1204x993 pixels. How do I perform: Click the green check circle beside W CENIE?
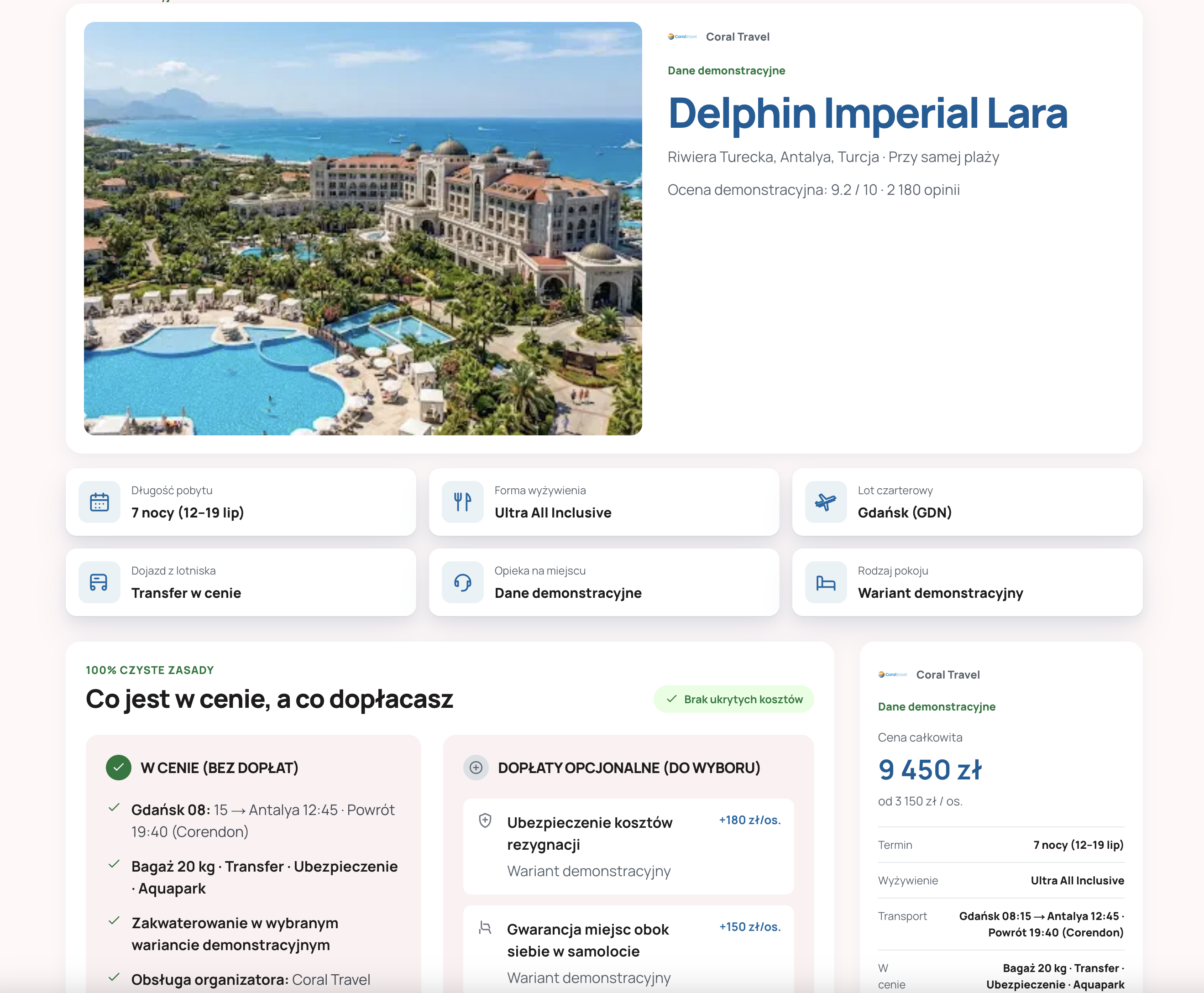tap(118, 768)
